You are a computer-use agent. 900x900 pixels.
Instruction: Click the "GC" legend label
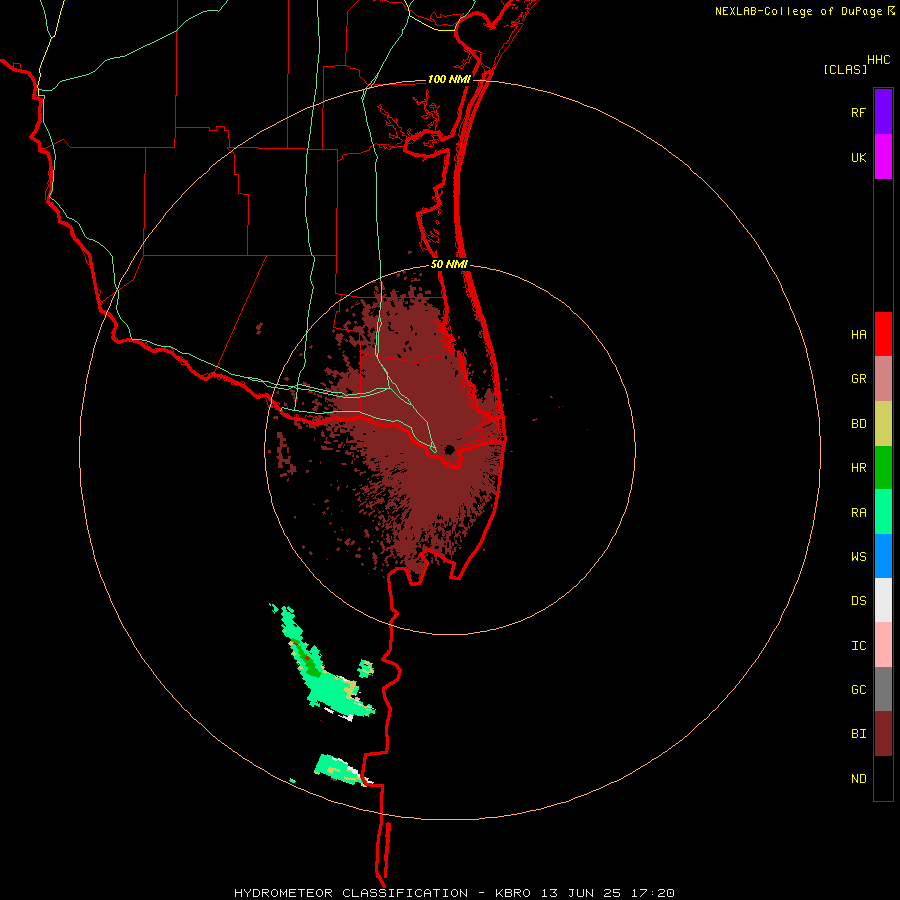(x=859, y=690)
